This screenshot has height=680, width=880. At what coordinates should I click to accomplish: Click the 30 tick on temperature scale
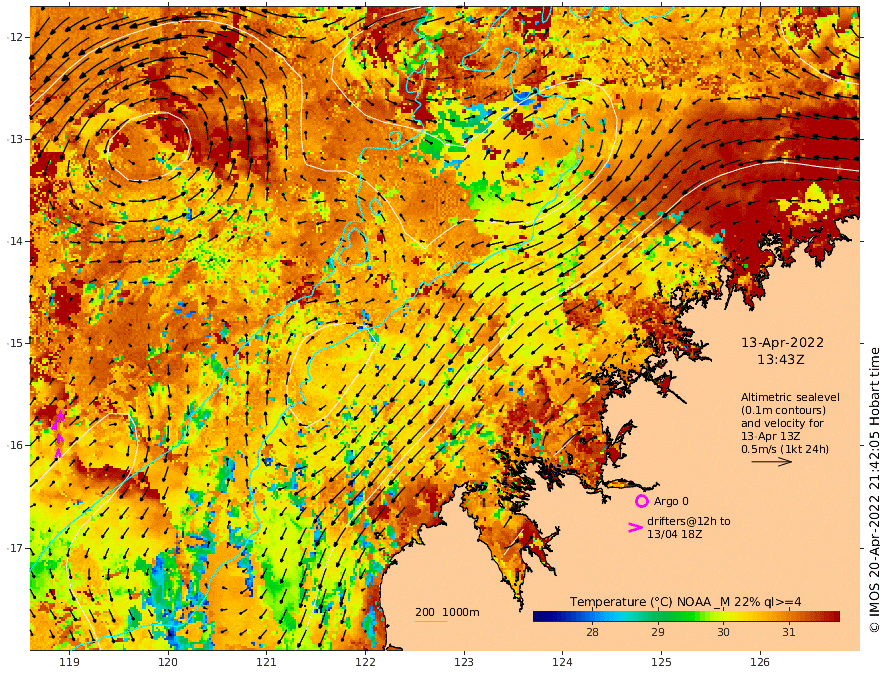723,632
